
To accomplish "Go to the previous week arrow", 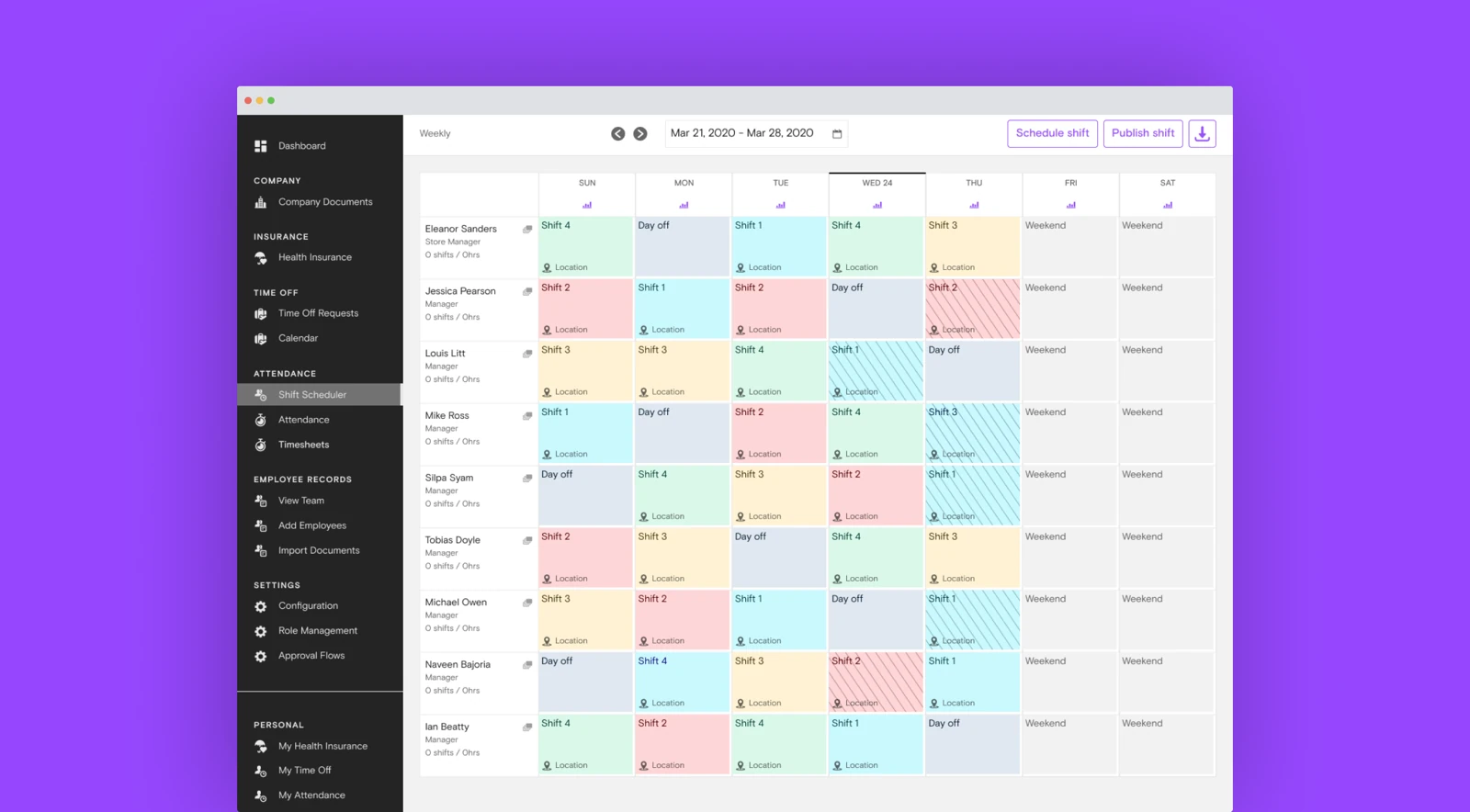I will [618, 134].
